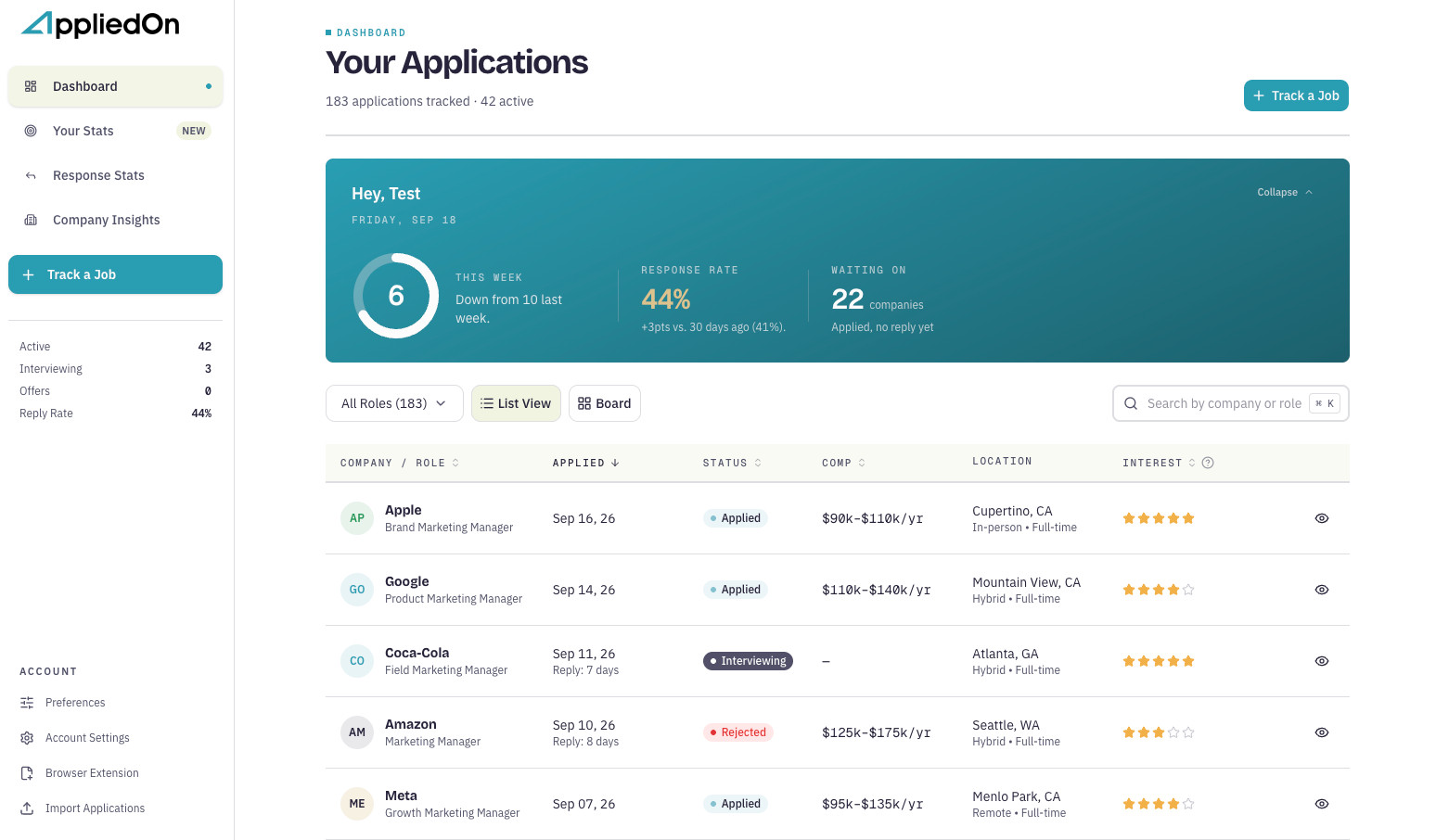Click the Account Settings gear icon

coord(27,738)
